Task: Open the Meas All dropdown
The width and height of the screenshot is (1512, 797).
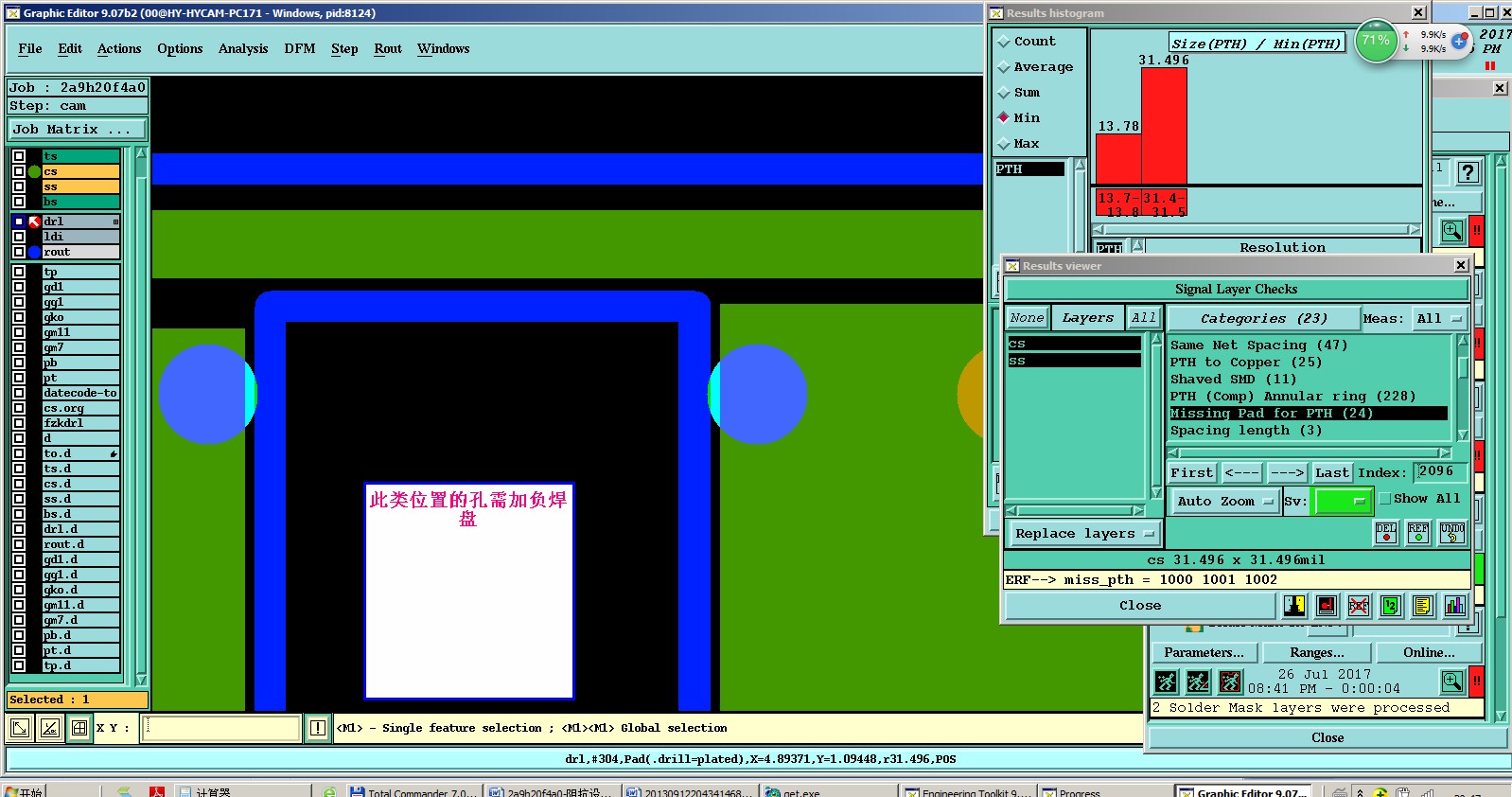Action: click(1439, 319)
